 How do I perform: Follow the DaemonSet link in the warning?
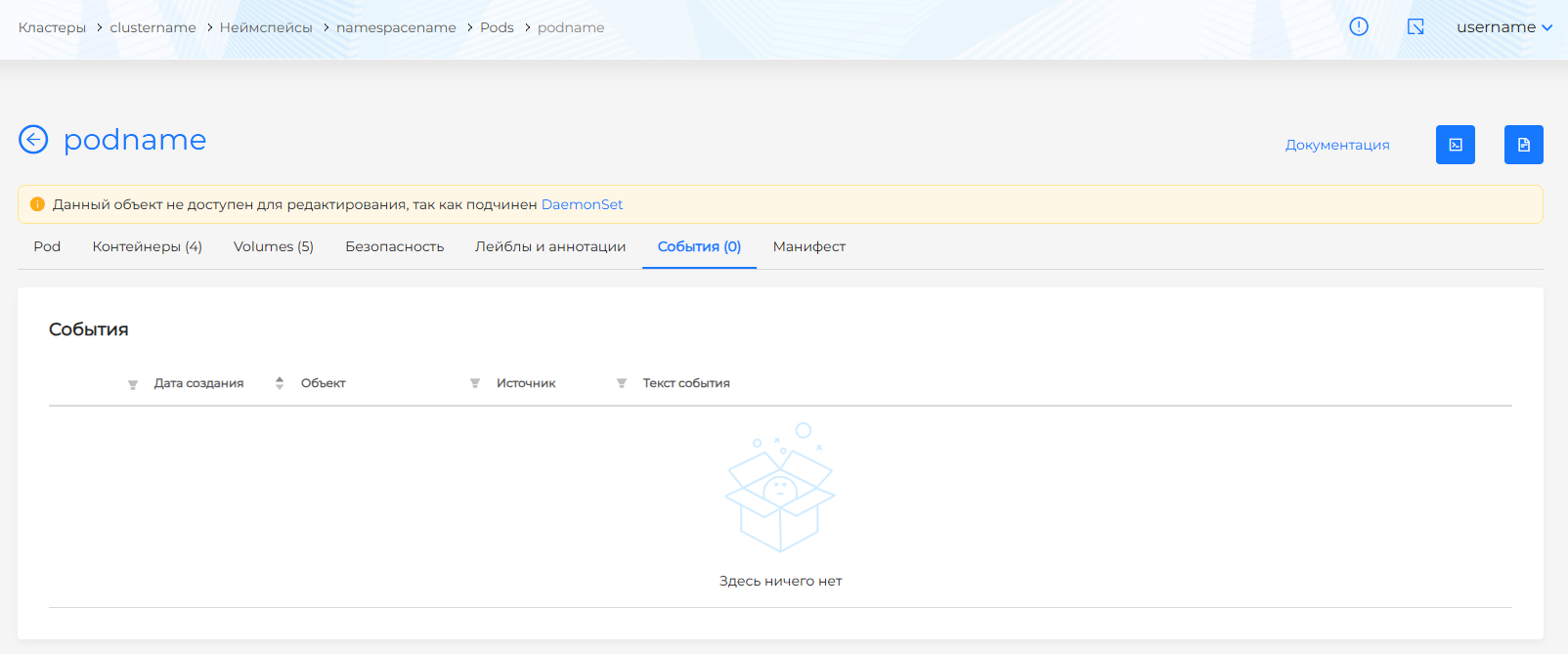[x=582, y=204]
